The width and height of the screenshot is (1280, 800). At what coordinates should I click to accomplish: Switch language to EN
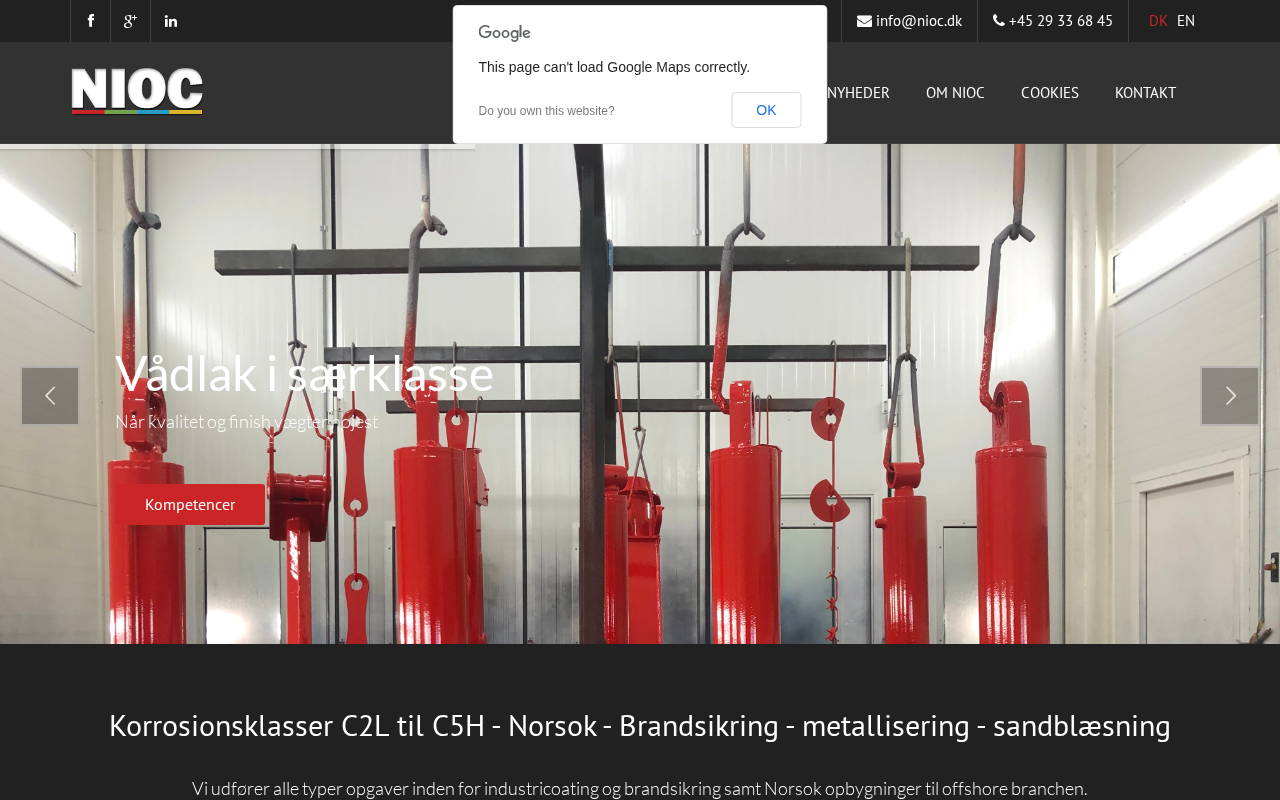(1186, 21)
